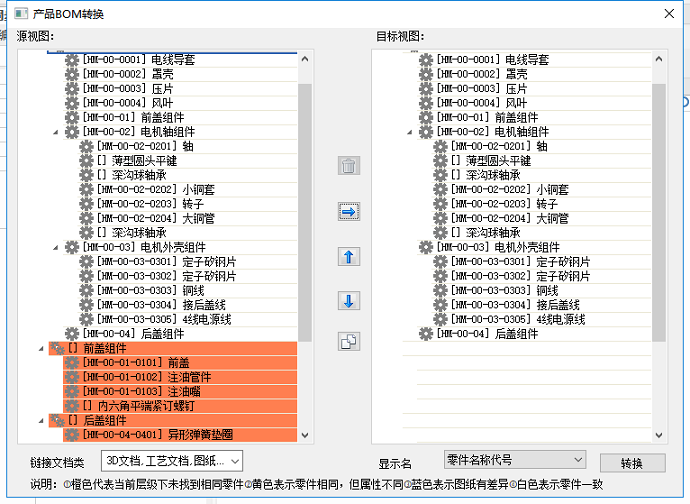The image size is (690, 504).
Task: Click gear icon of [HM-00-04] 后盖组件 in target view
Action: pos(426,334)
